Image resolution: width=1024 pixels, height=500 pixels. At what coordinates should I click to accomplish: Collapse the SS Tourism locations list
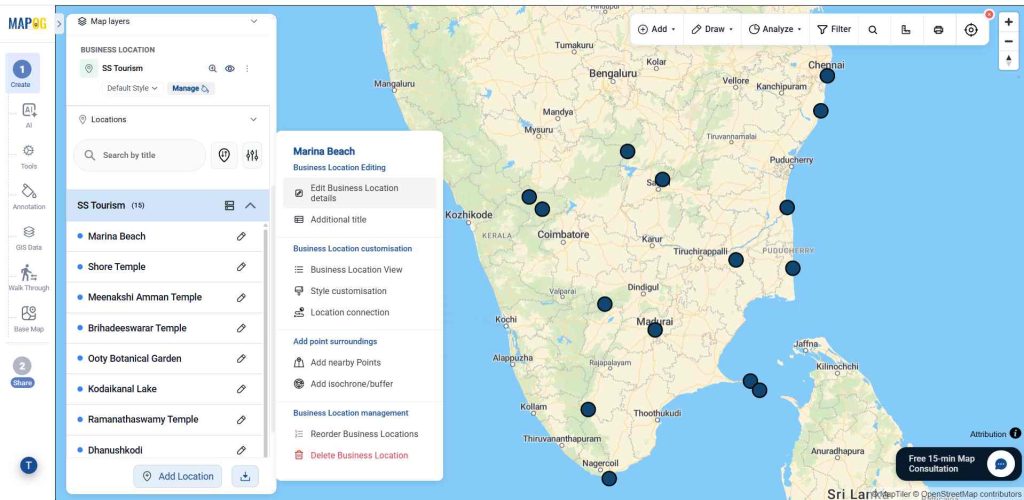pyautogui.click(x=250, y=206)
